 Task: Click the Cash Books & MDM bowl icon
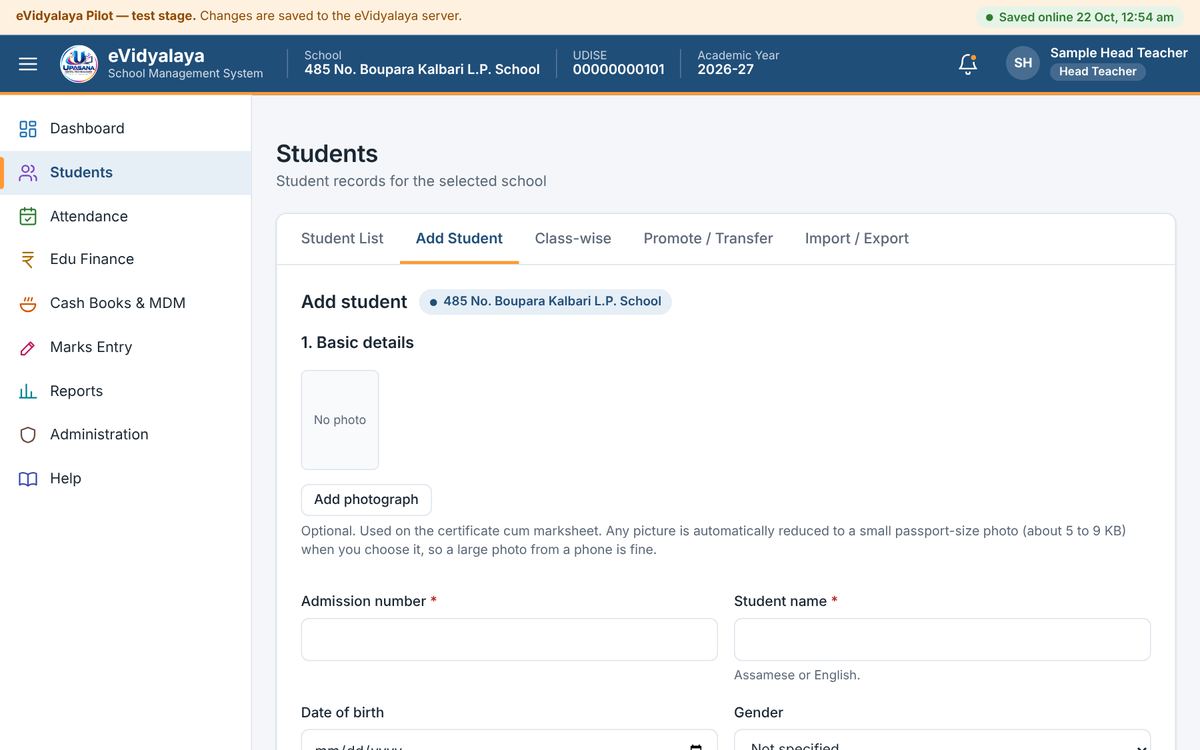pos(28,303)
